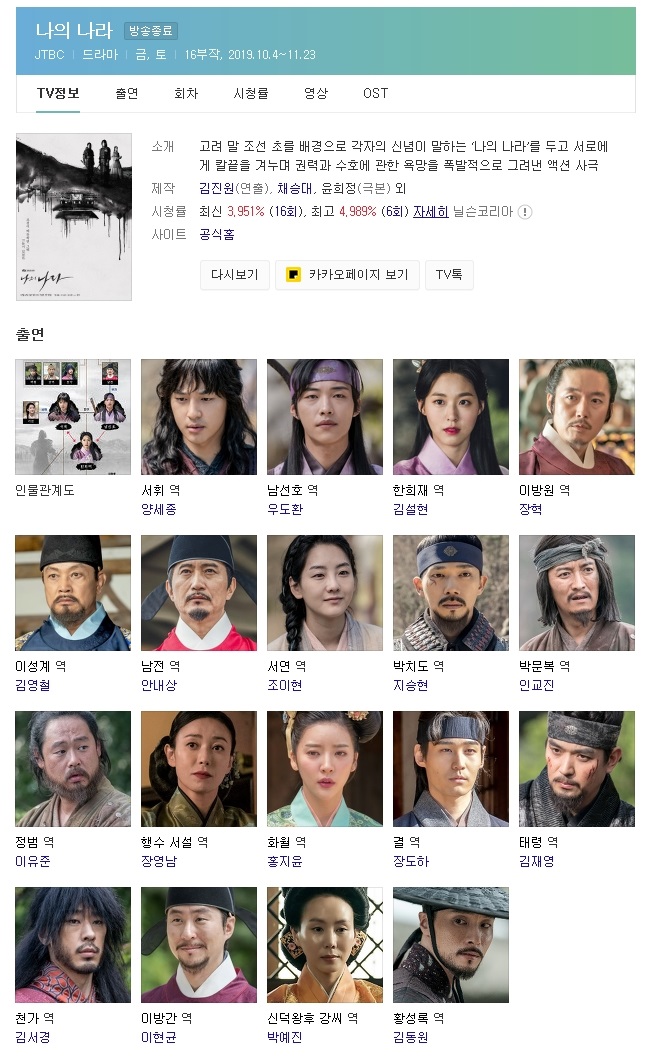Click the TV톡 button
The image size is (652, 1060).
tap(449, 274)
